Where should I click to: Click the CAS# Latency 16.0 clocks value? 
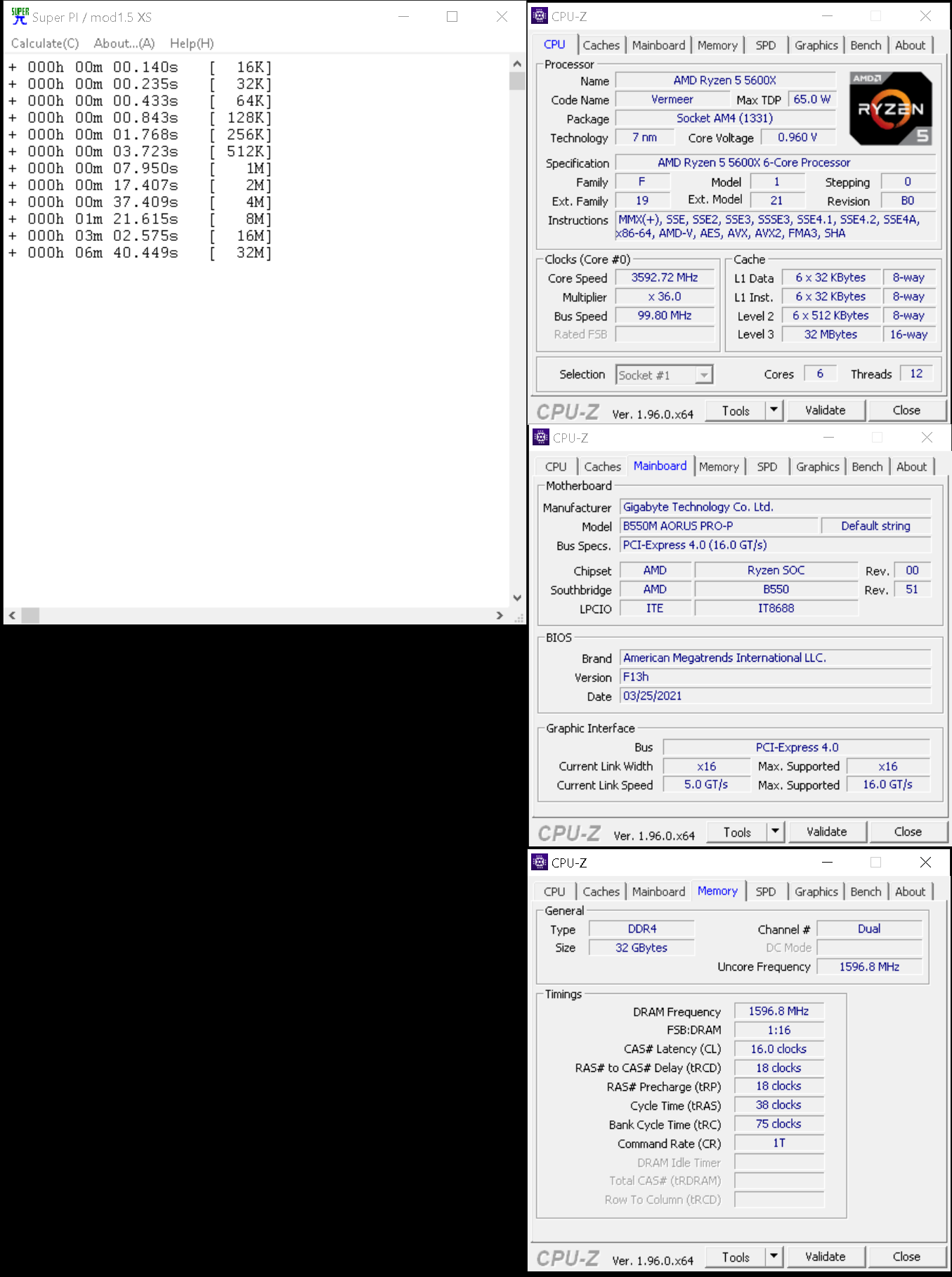(x=778, y=1049)
